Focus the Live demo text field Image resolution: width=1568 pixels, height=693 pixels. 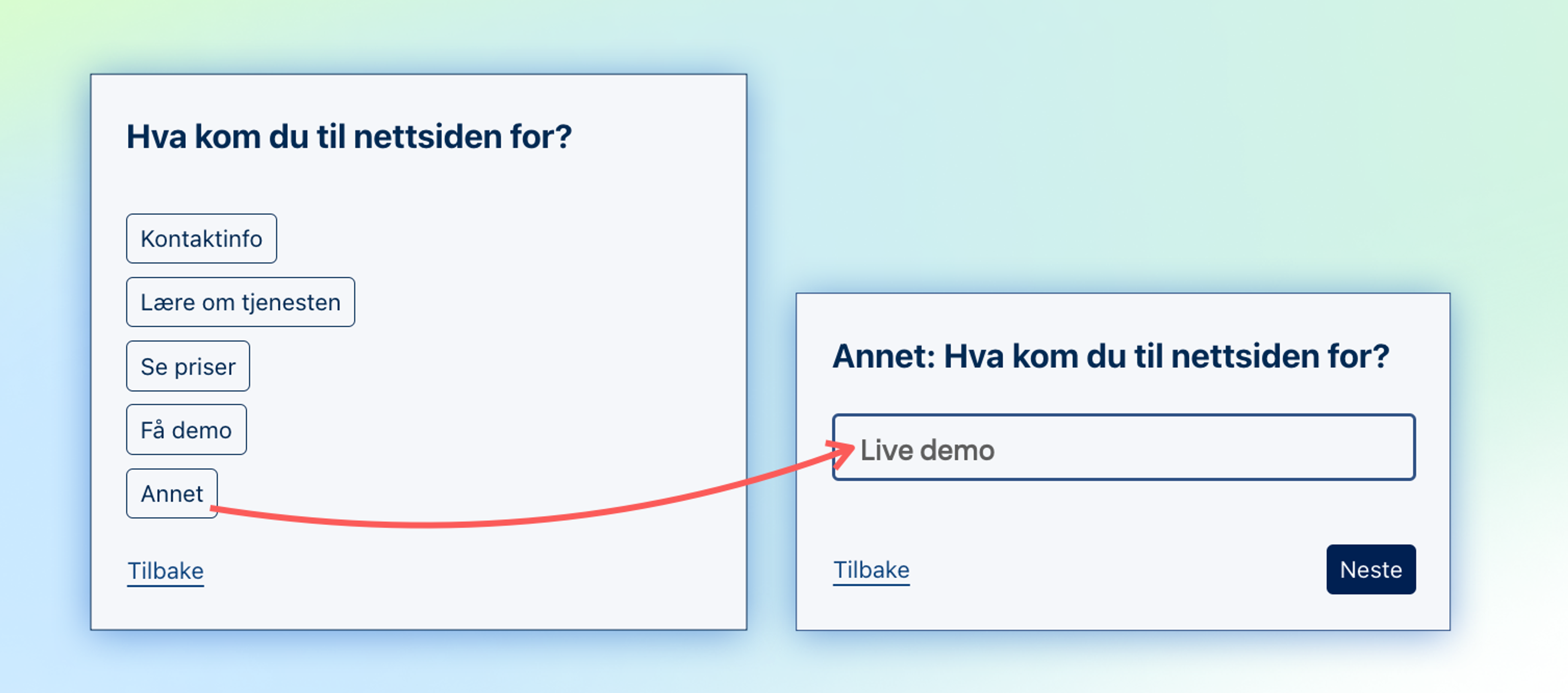(1124, 448)
